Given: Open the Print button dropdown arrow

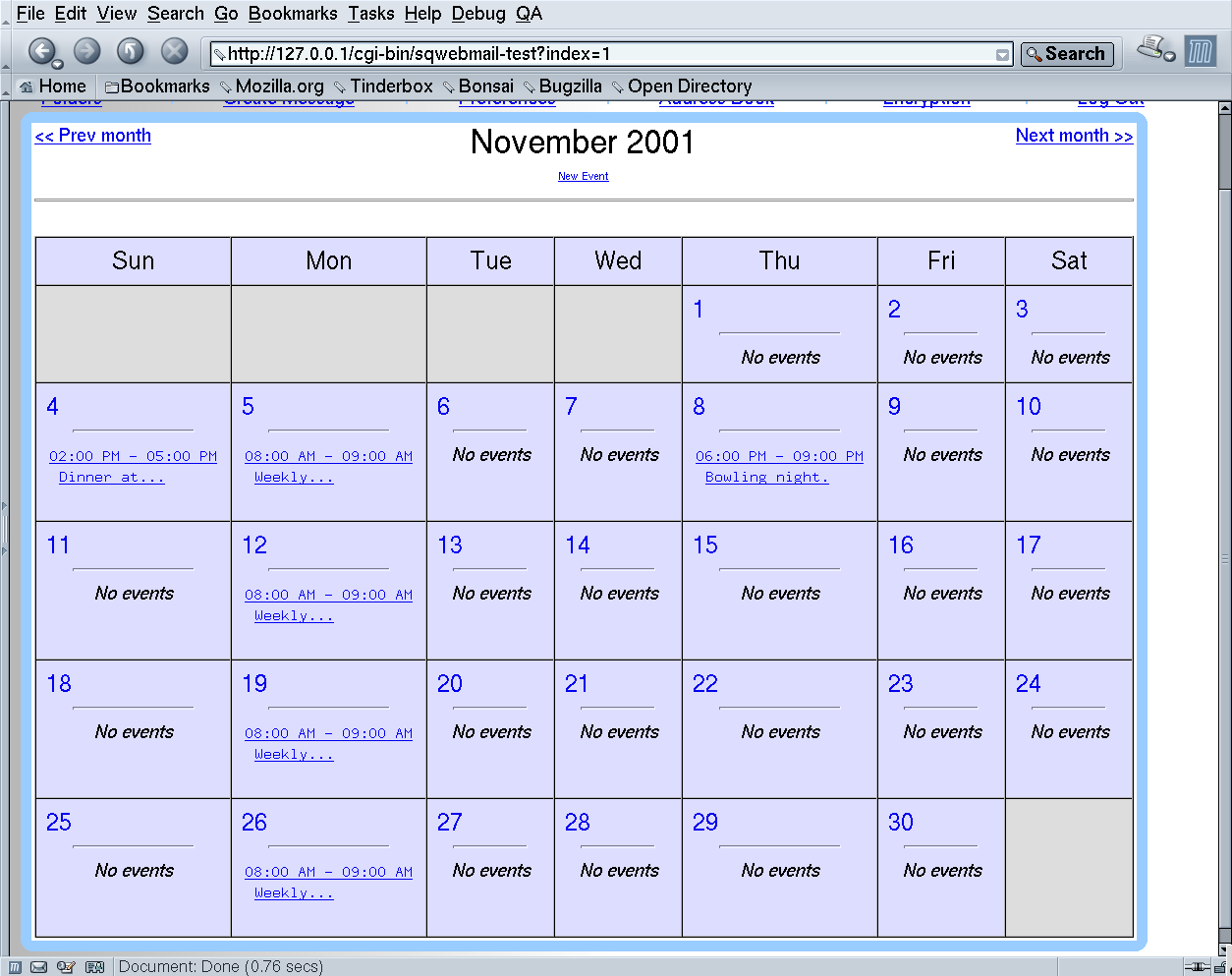Looking at the screenshot, I should point(1169,57).
